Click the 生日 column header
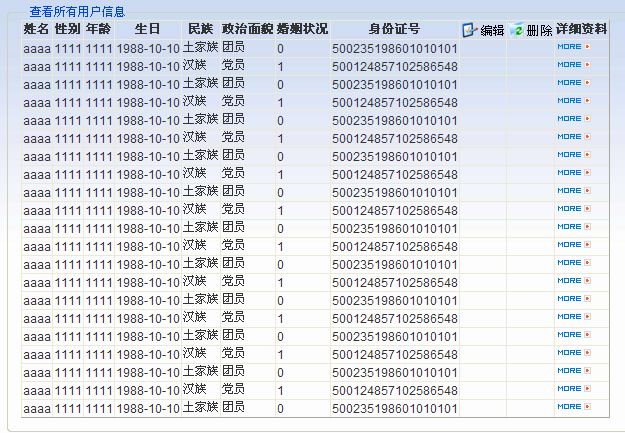The width and height of the screenshot is (625, 433). coord(147,29)
